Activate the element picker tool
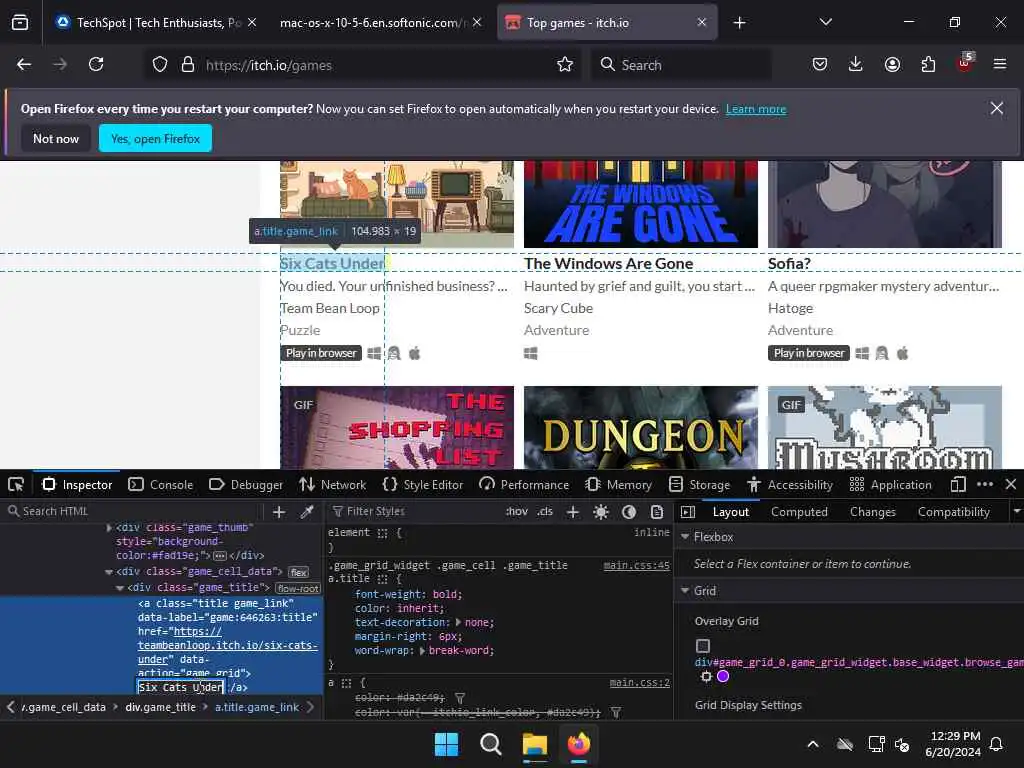Image resolution: width=1024 pixels, height=768 pixels. pos(16,485)
